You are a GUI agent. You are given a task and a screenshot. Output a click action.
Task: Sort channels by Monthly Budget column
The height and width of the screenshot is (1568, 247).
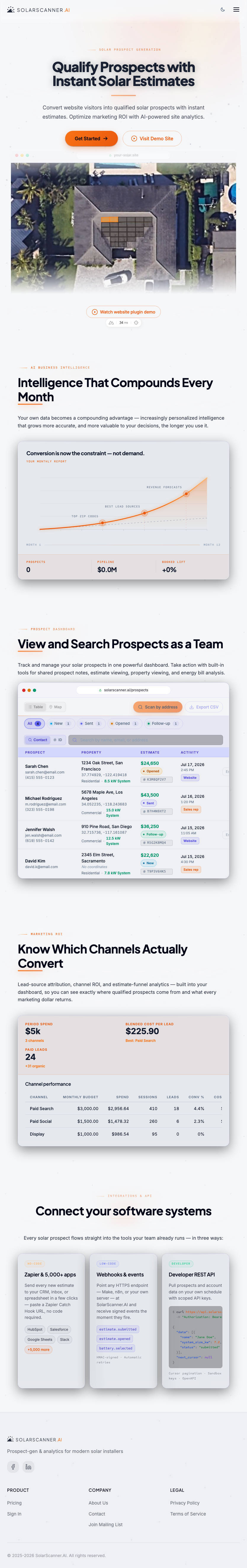click(80, 1097)
